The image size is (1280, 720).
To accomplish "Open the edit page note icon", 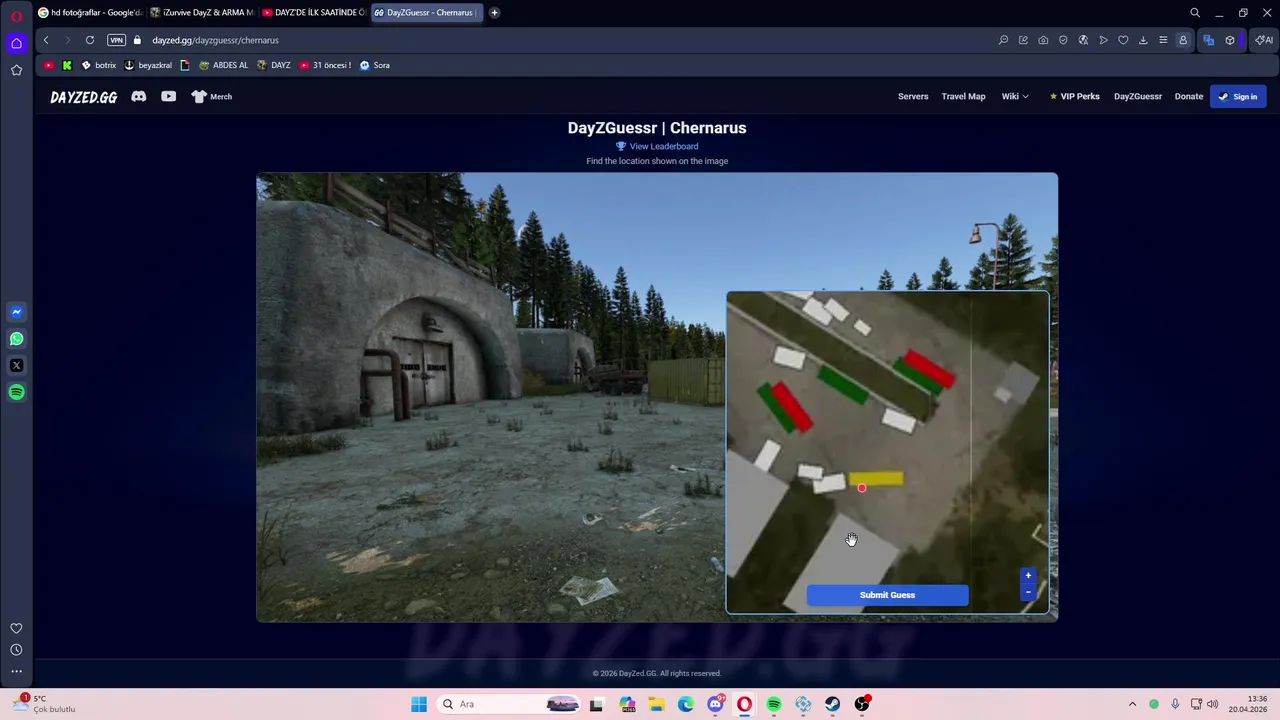I will pos(1023,40).
